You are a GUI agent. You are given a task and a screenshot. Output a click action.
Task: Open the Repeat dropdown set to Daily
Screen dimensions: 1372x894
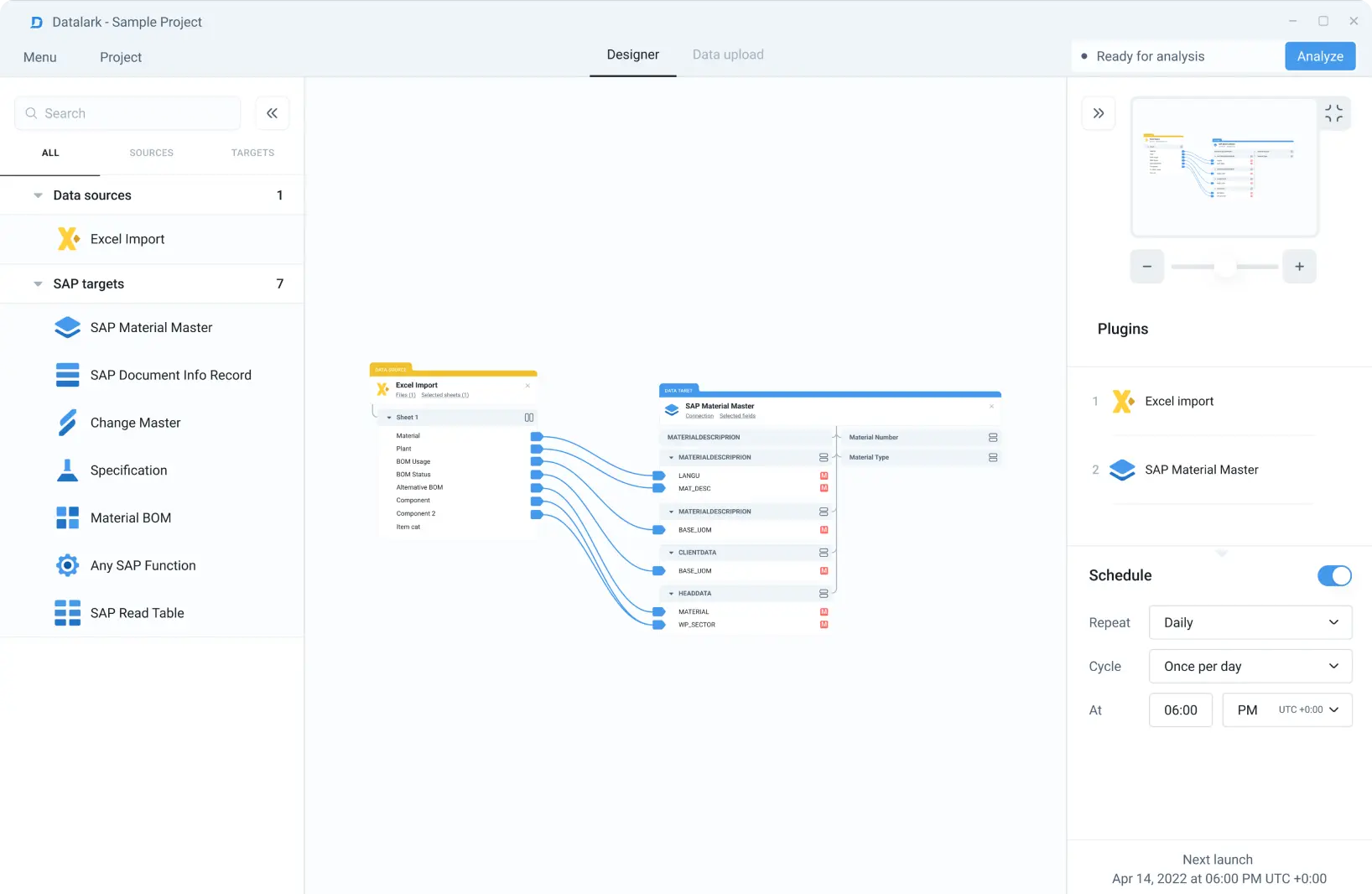(1250, 622)
